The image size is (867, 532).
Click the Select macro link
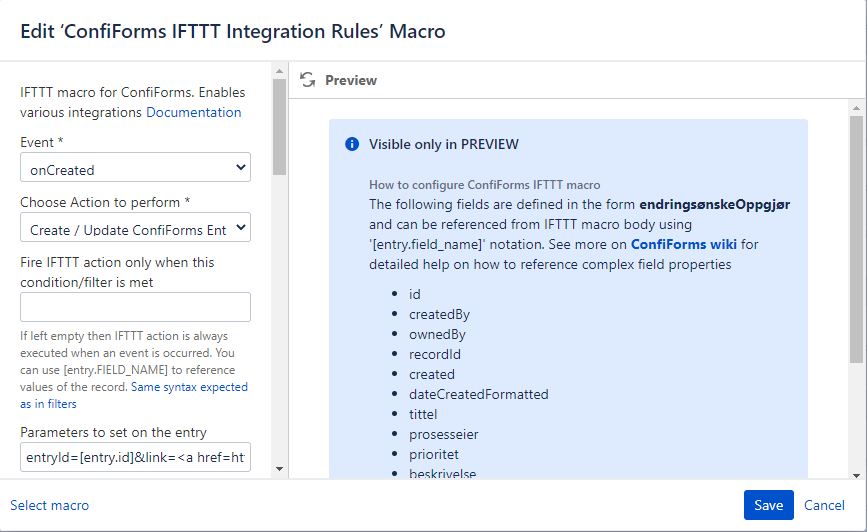point(49,505)
